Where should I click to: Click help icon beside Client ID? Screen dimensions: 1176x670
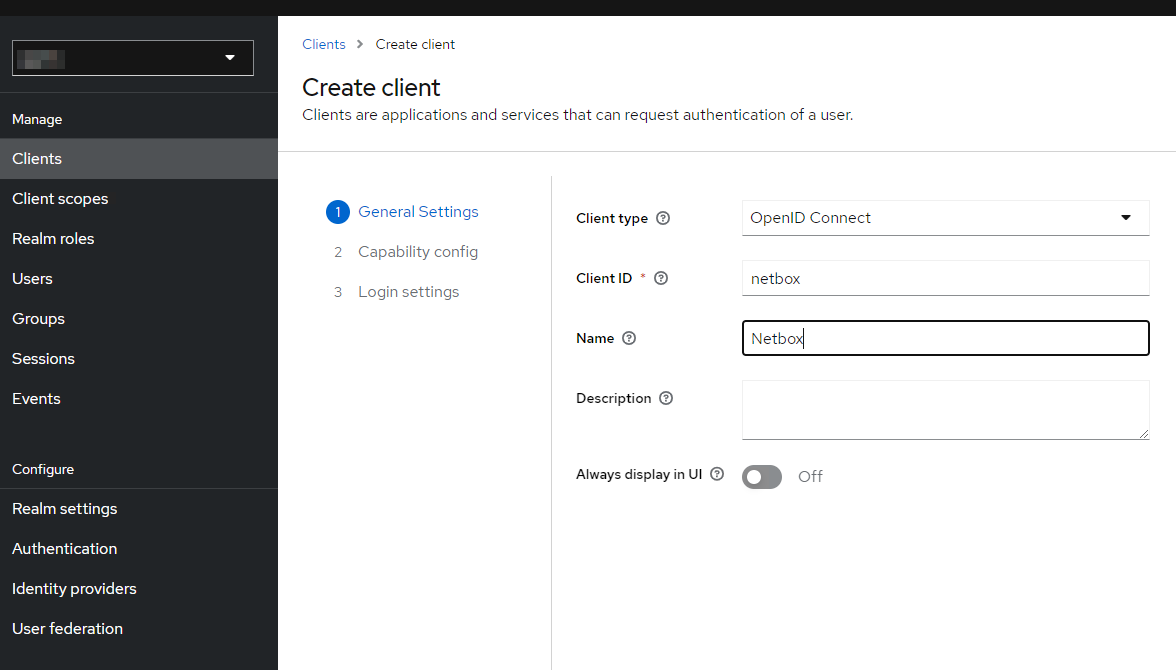tap(660, 278)
